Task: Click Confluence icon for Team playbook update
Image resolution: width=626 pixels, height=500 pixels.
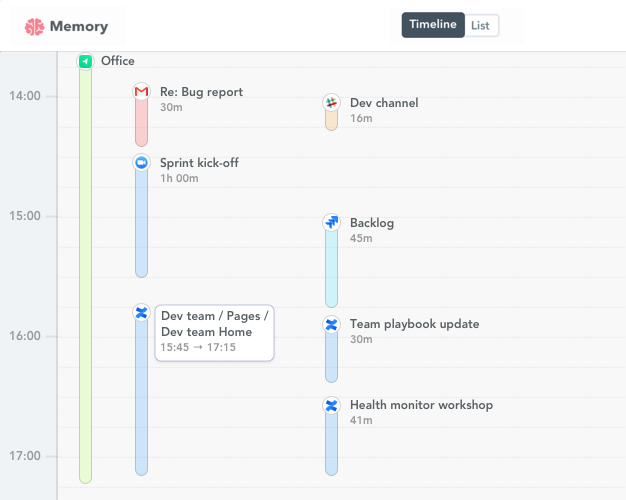Action: coord(331,324)
